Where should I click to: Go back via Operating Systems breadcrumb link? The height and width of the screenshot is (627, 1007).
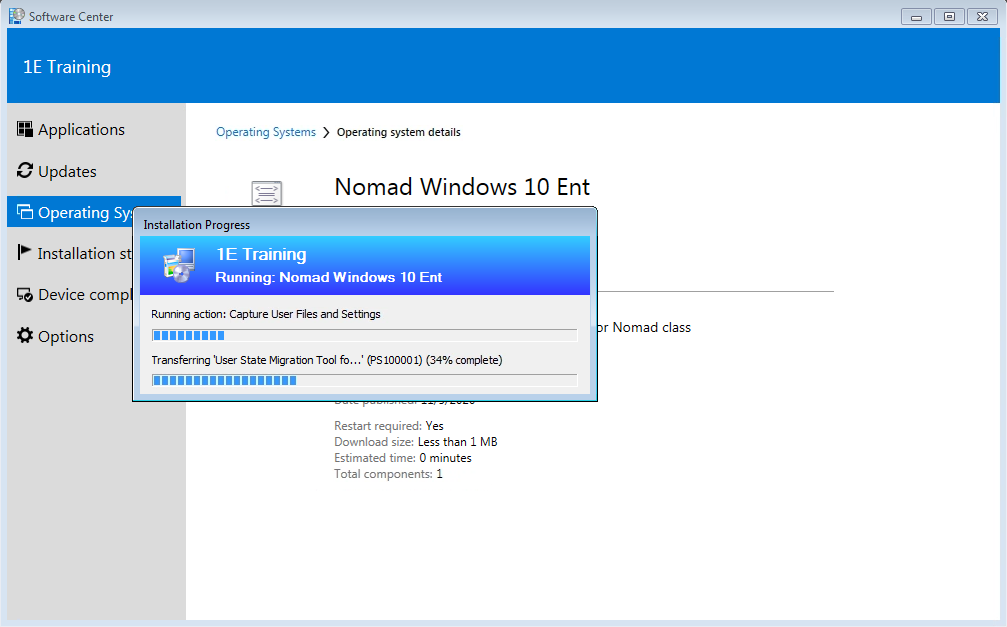(x=265, y=132)
